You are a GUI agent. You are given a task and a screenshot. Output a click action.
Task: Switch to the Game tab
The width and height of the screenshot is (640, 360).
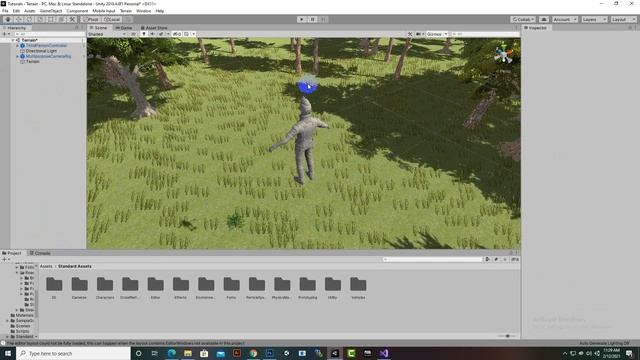coord(124,28)
